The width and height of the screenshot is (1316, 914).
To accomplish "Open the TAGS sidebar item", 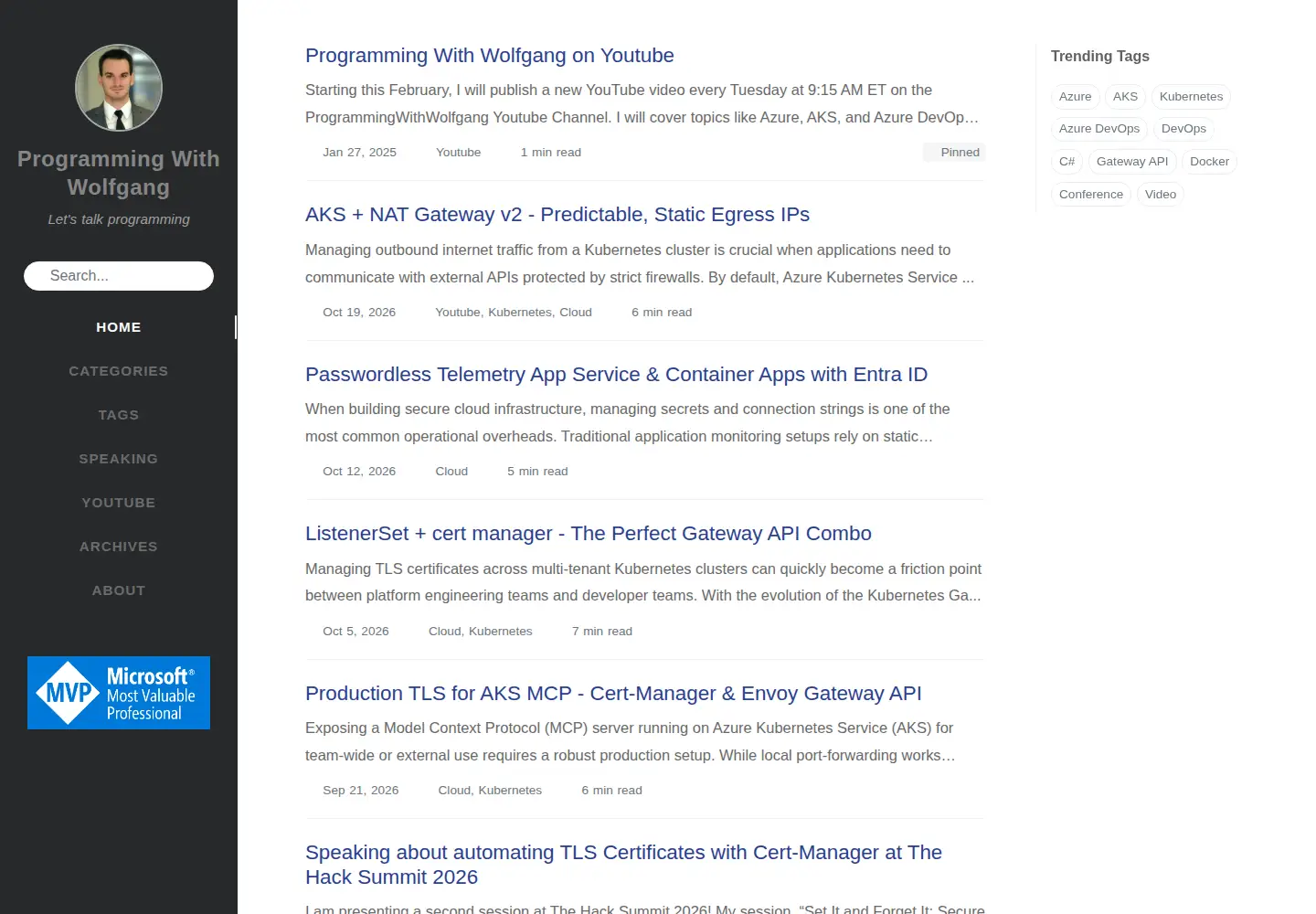I will coord(119,415).
